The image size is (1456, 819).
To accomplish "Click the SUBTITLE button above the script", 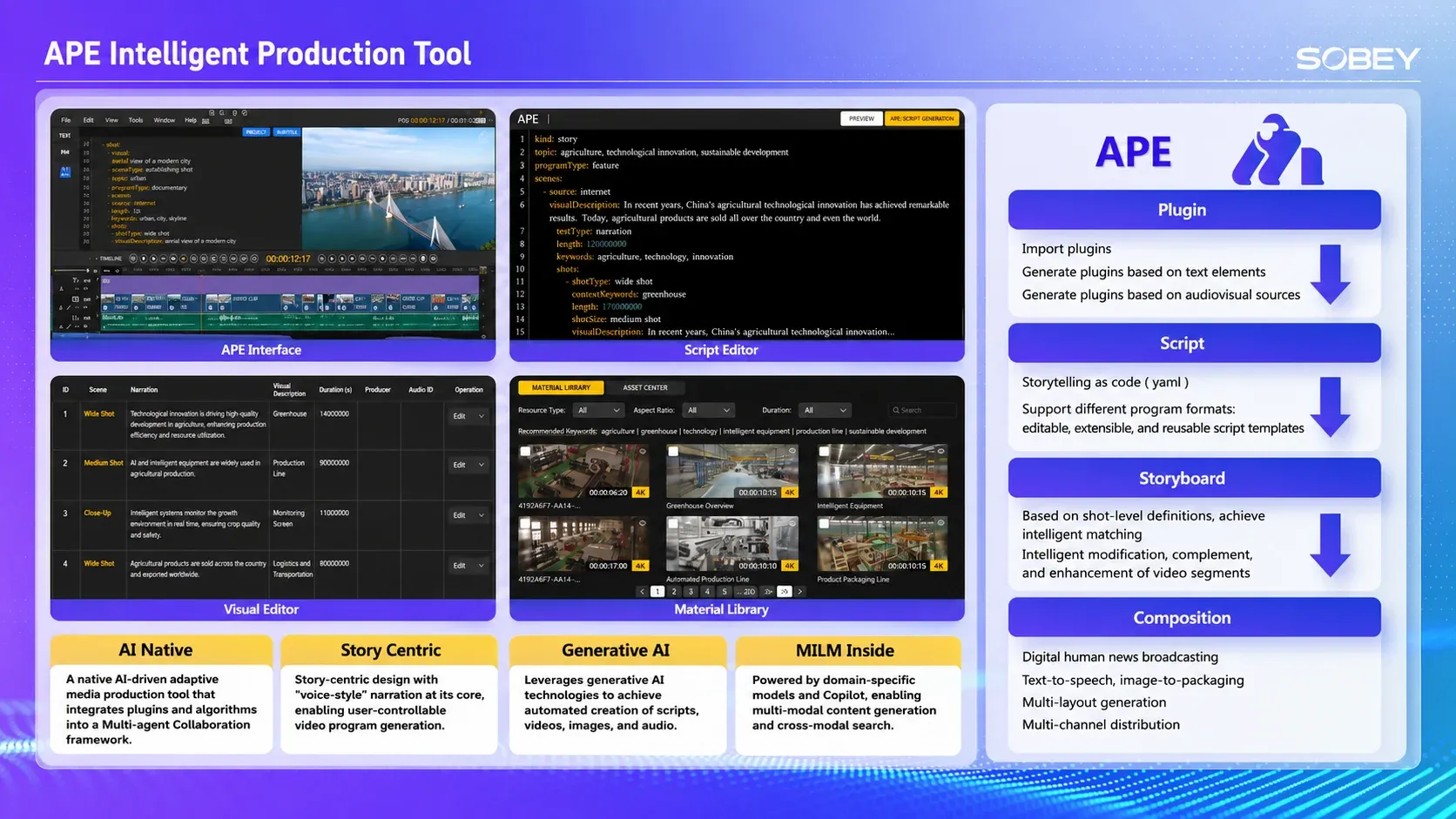I will click(286, 132).
